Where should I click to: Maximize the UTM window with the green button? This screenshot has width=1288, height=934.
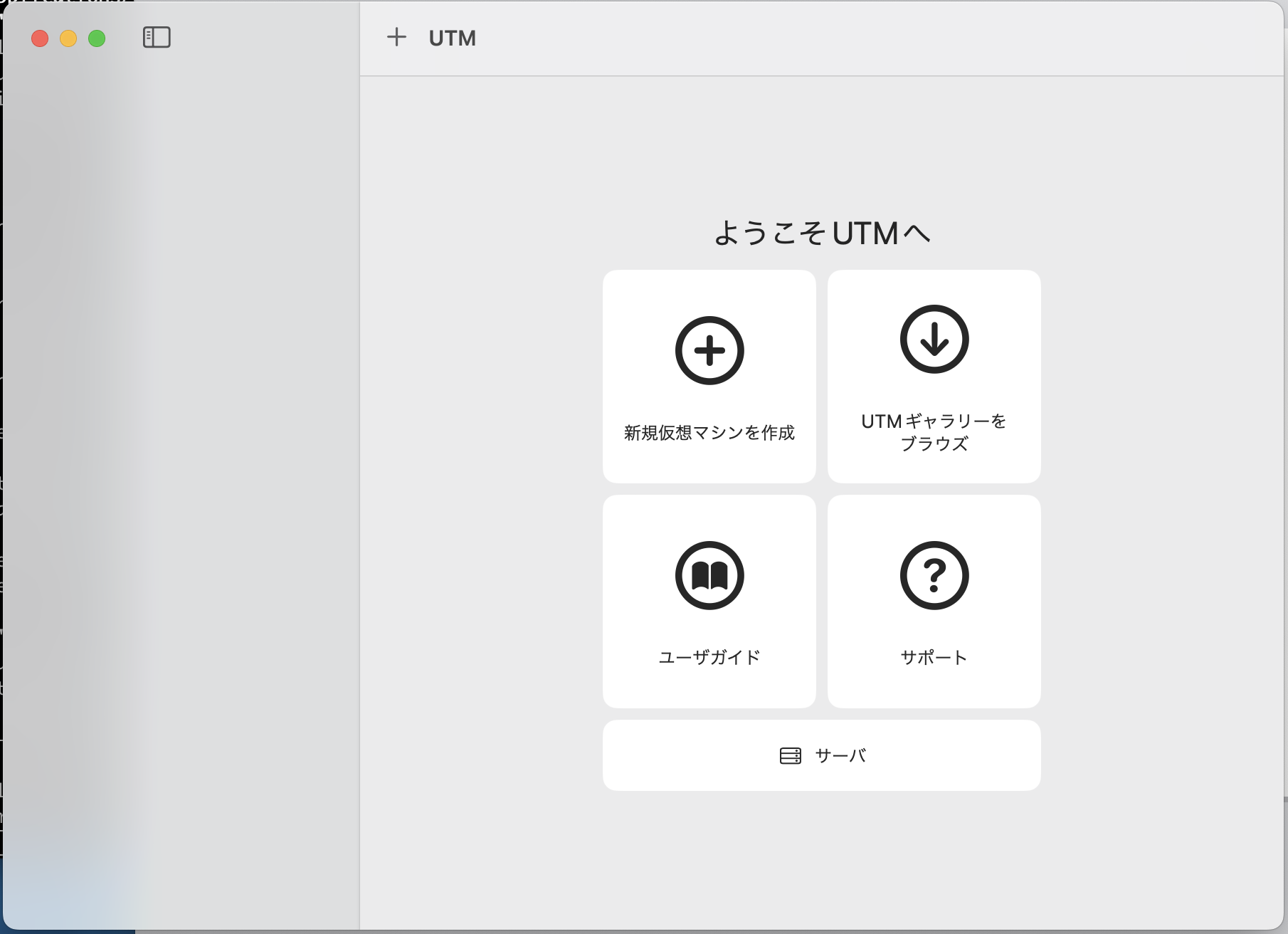coord(97,38)
